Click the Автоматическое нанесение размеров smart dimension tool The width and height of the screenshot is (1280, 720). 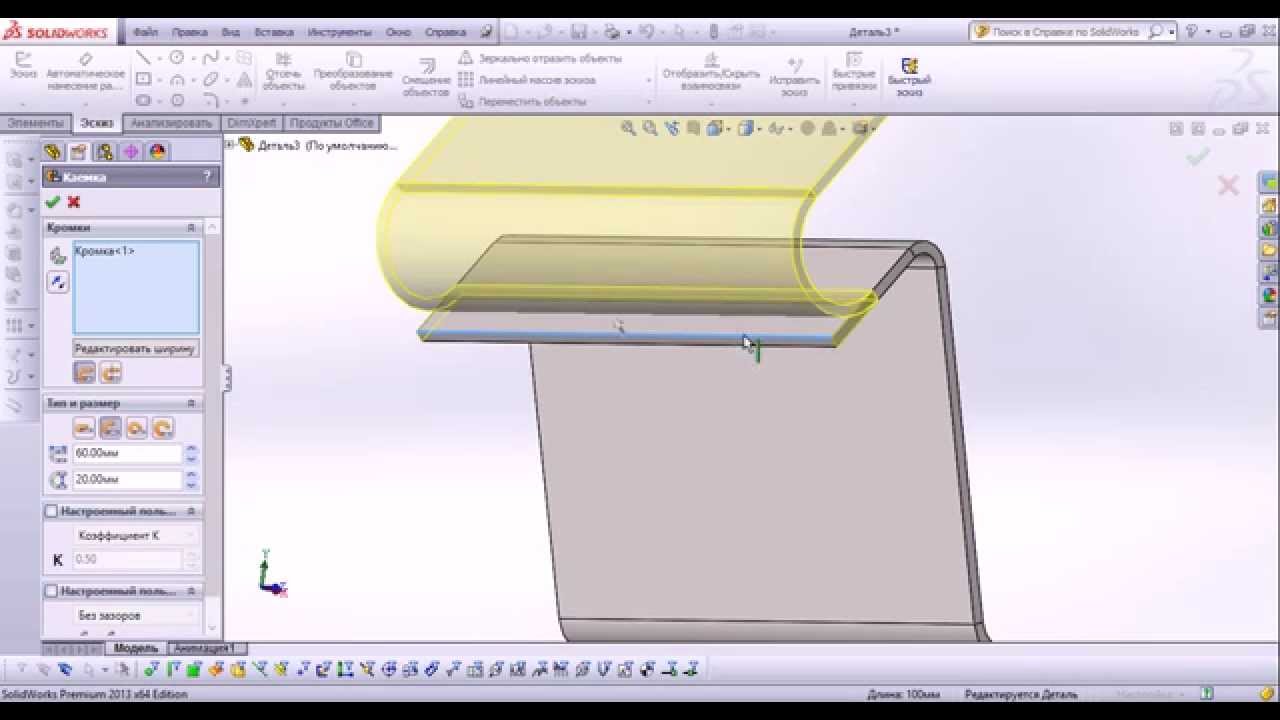pos(85,72)
